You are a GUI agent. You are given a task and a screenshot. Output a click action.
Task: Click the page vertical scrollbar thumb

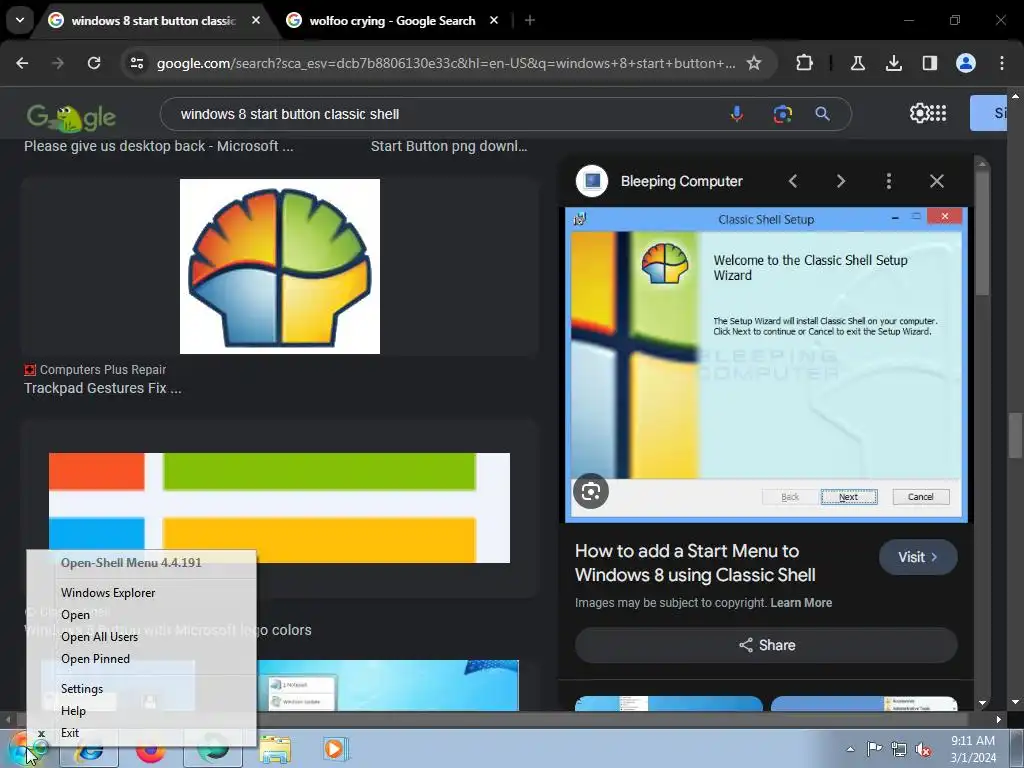[1015, 436]
